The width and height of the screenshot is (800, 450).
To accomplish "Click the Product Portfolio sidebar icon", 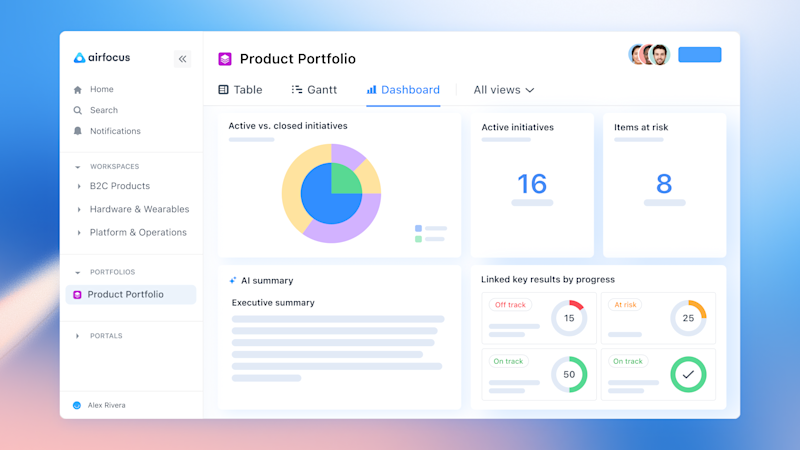I will point(77,295).
